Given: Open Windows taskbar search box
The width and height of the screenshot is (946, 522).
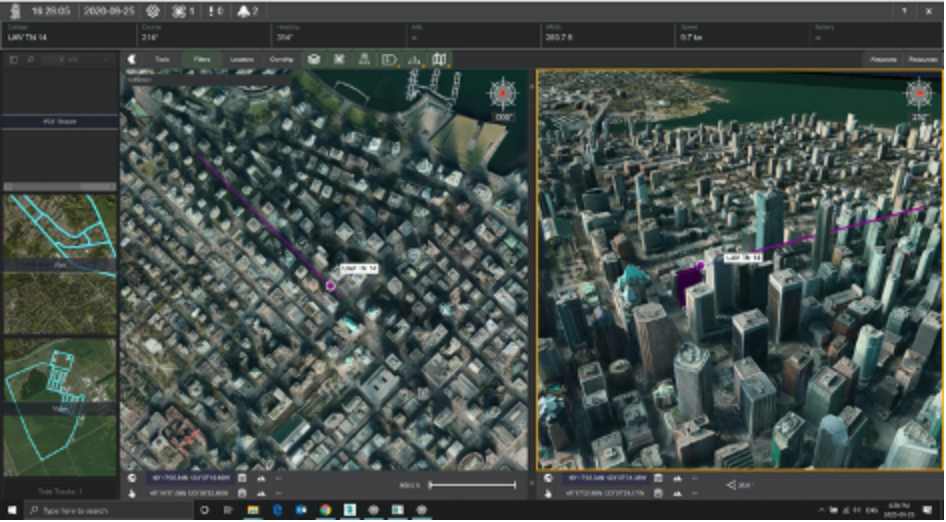Looking at the screenshot, I should (100, 510).
